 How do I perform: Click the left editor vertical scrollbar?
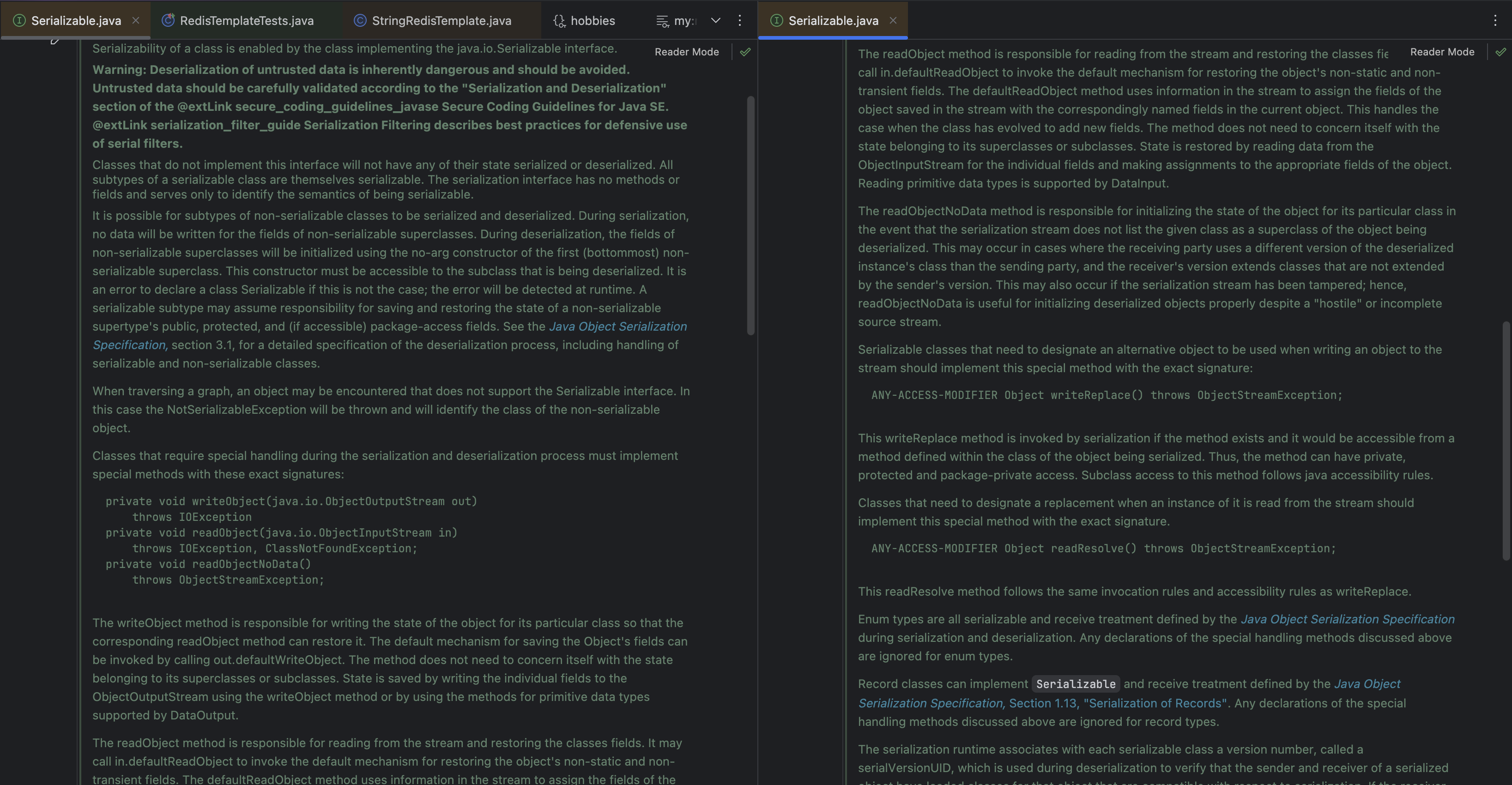pyautogui.click(x=750, y=215)
